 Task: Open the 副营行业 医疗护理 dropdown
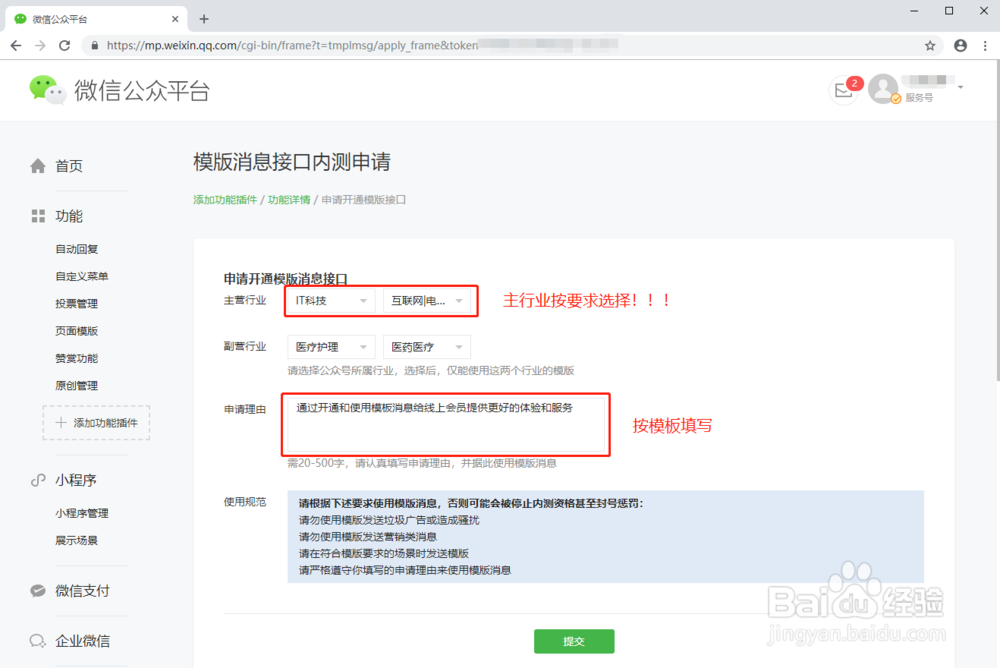[x=331, y=346]
